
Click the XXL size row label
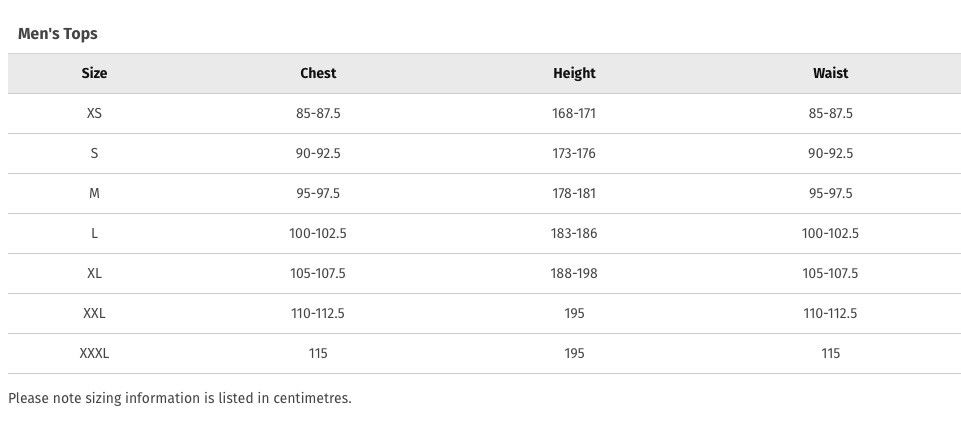coord(94,313)
